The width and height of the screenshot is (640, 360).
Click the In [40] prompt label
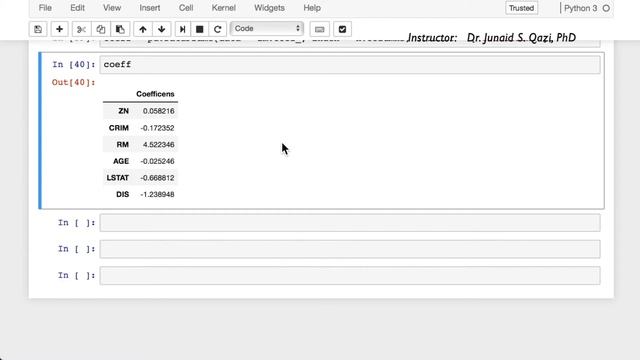73,64
